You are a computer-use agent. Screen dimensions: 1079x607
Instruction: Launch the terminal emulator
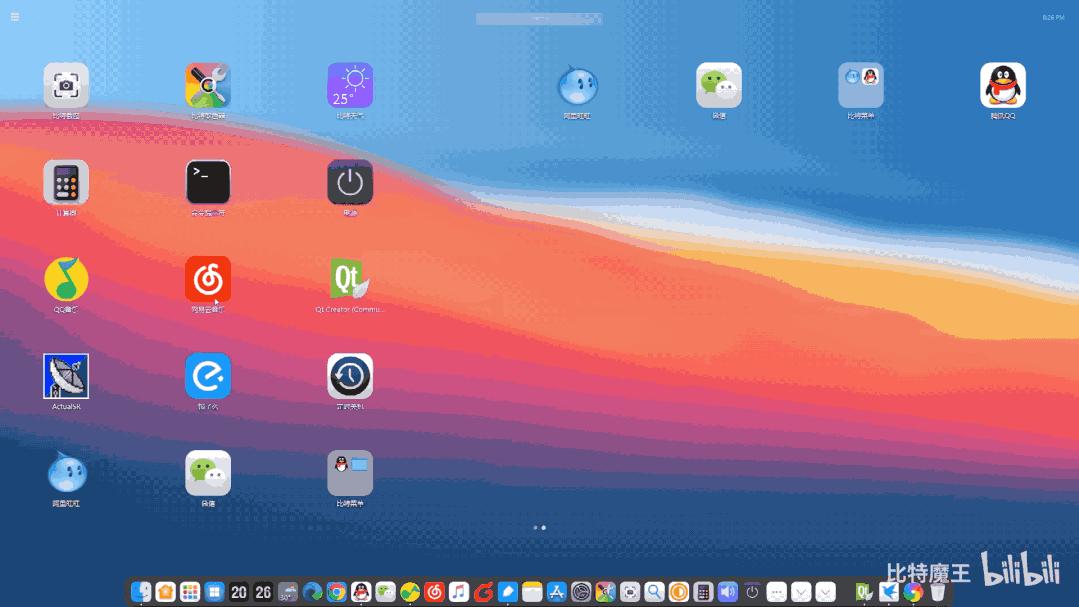pos(207,184)
